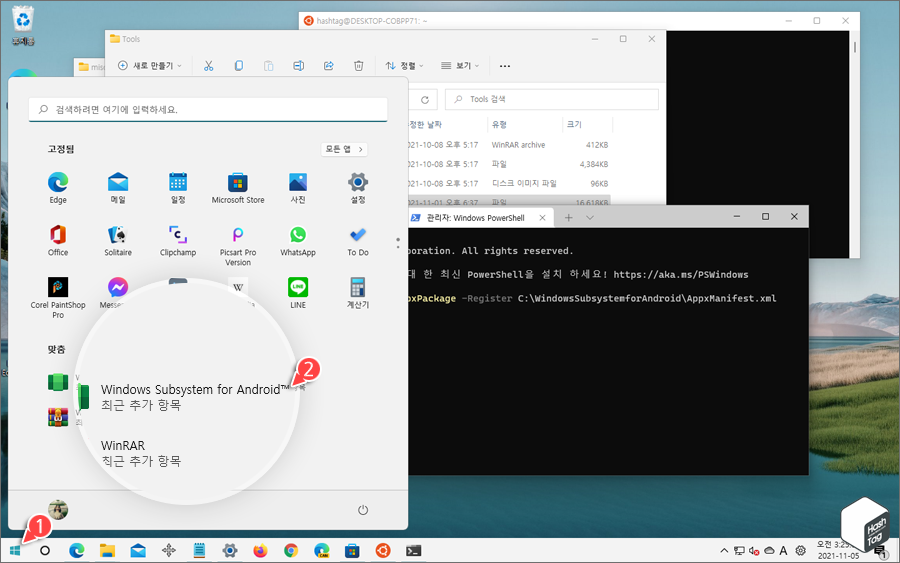The height and width of the screenshot is (563, 900).
Task: Select the Windows PowerShell admin tab
Action: 476,218
